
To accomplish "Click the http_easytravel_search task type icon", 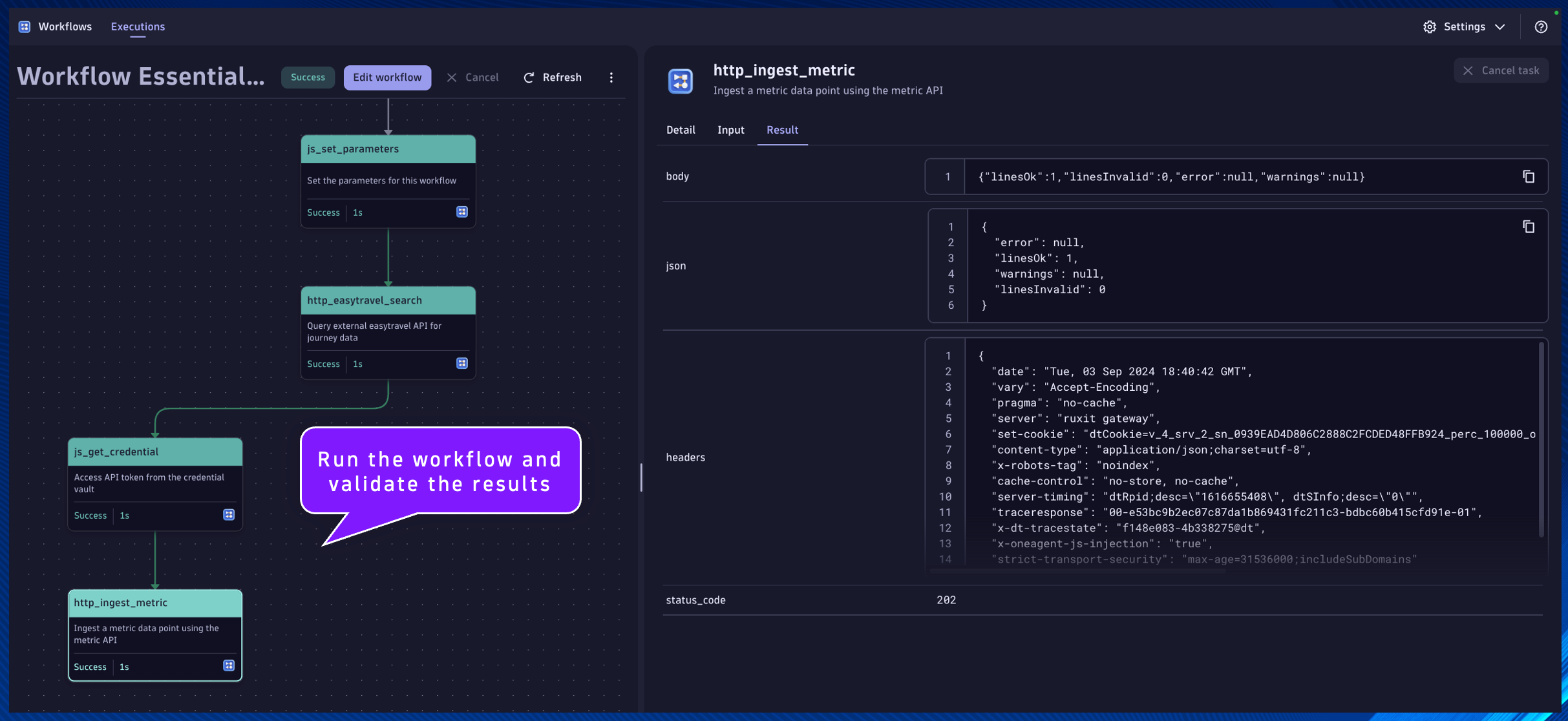I will coord(462,364).
